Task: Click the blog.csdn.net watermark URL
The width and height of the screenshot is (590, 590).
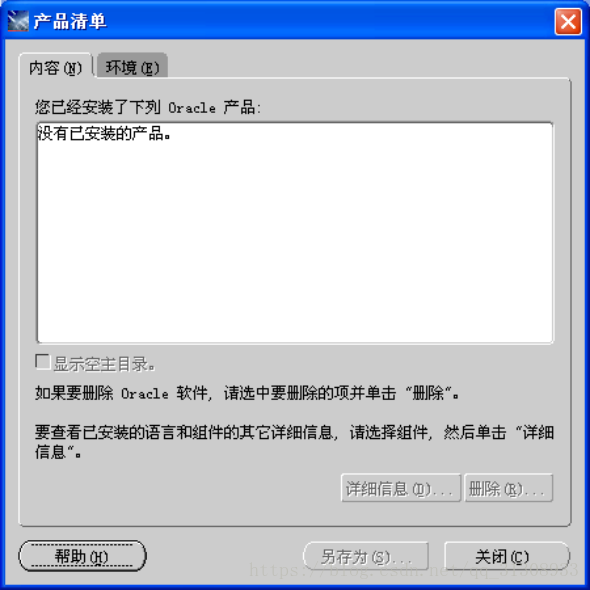Action: coord(414,570)
